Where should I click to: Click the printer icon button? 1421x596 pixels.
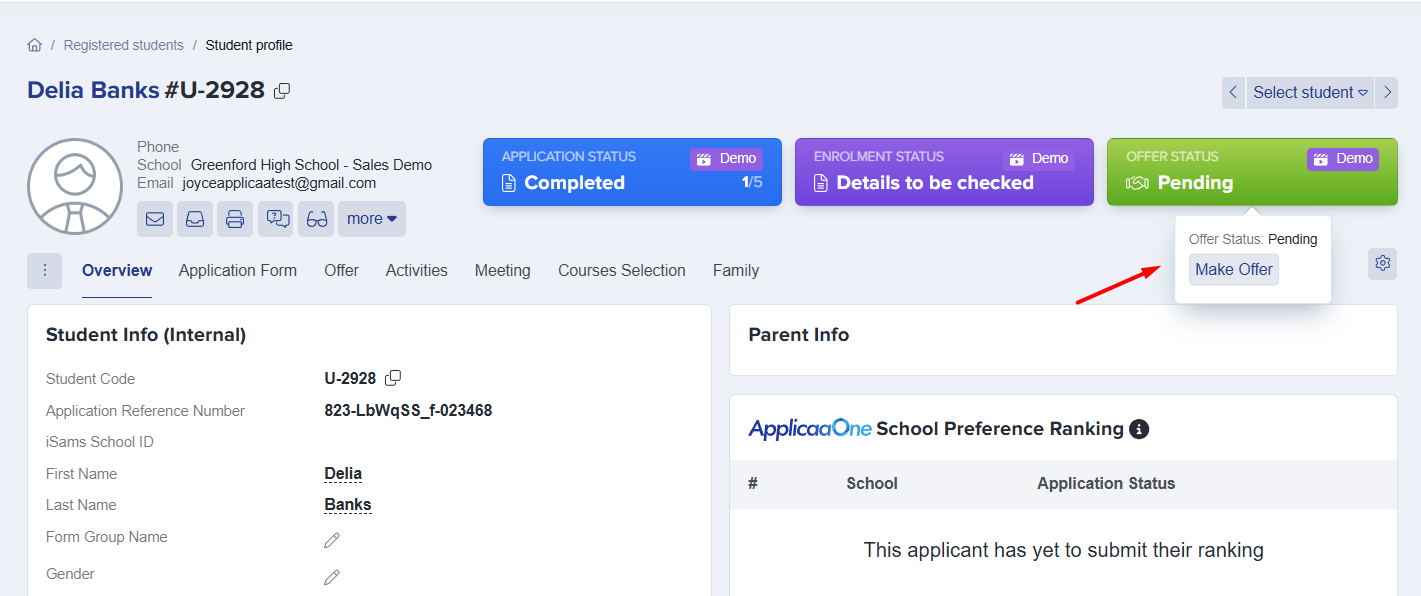pos(235,219)
